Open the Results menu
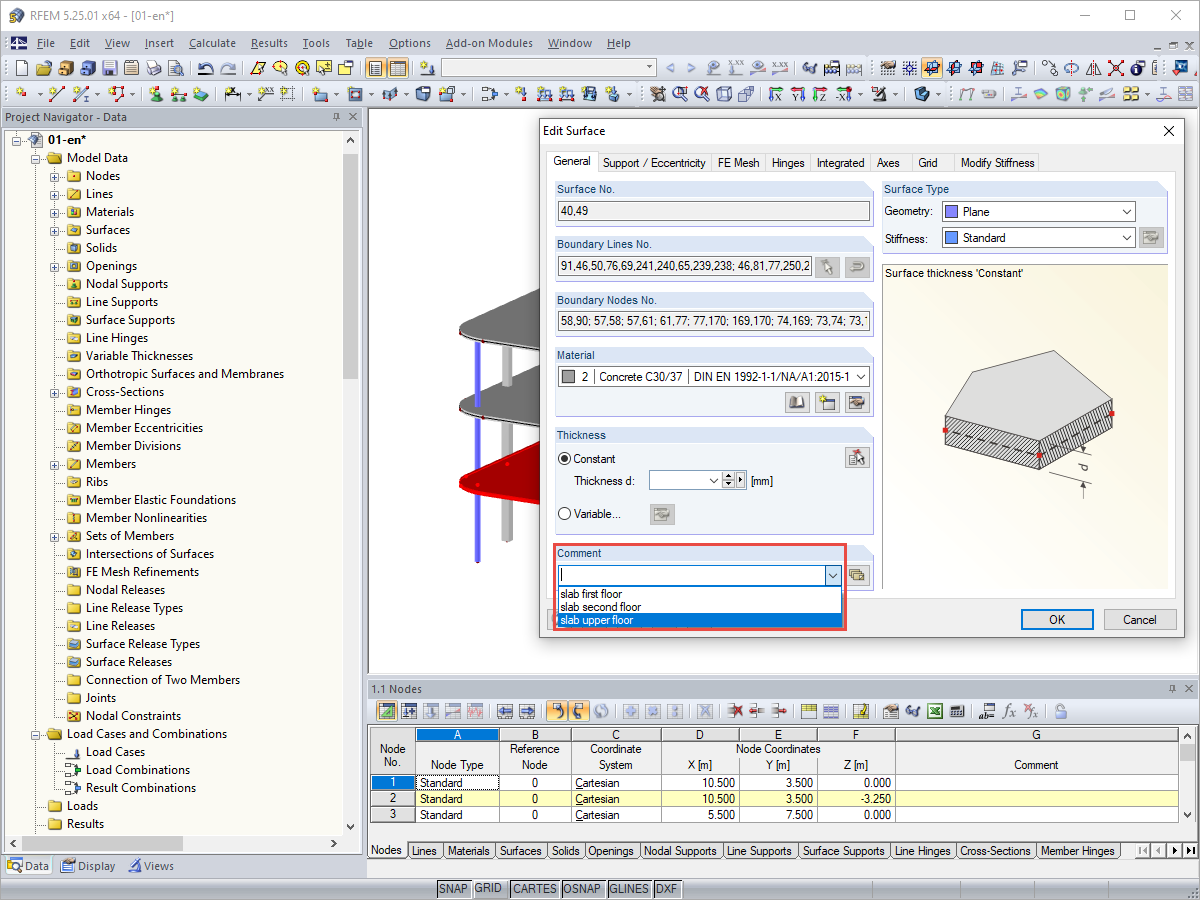The height and width of the screenshot is (900, 1200). coord(269,43)
